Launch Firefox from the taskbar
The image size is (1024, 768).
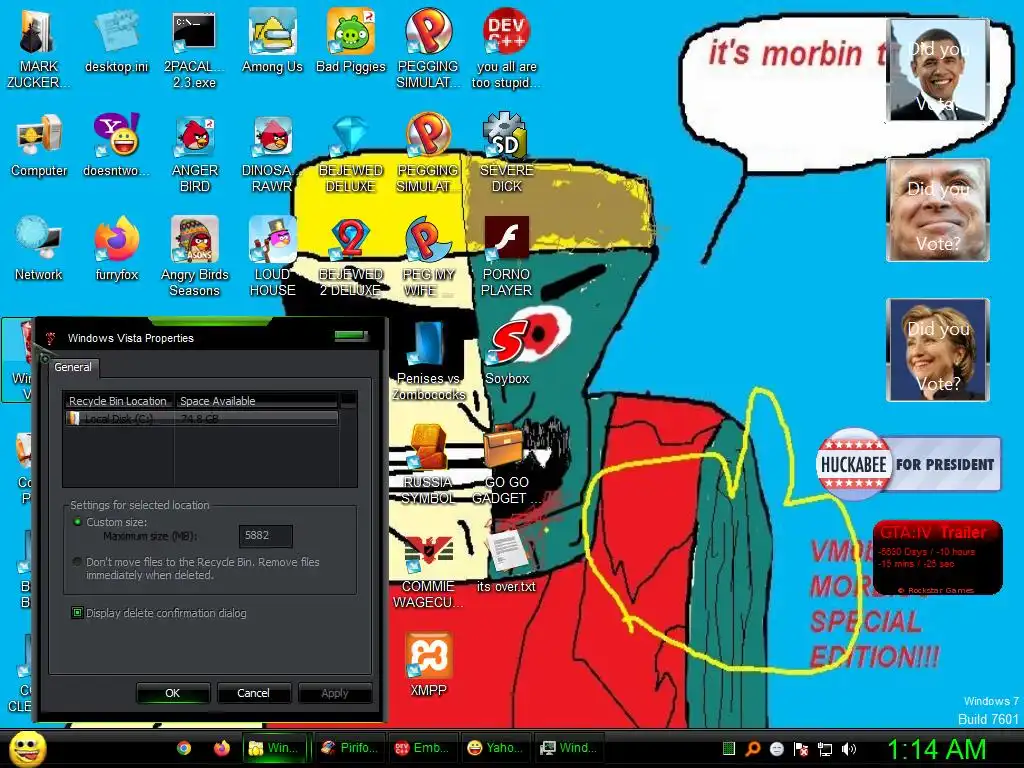[x=221, y=748]
